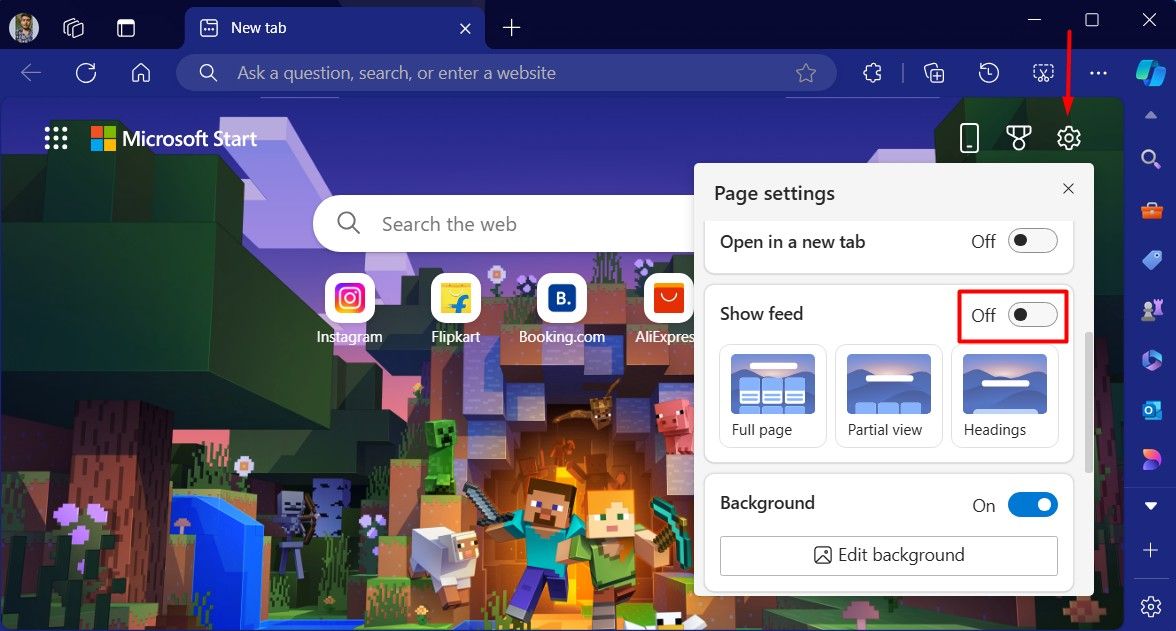Screen dimensions: 1176x631
Task: Go to the Home page icon
Action: point(141,73)
